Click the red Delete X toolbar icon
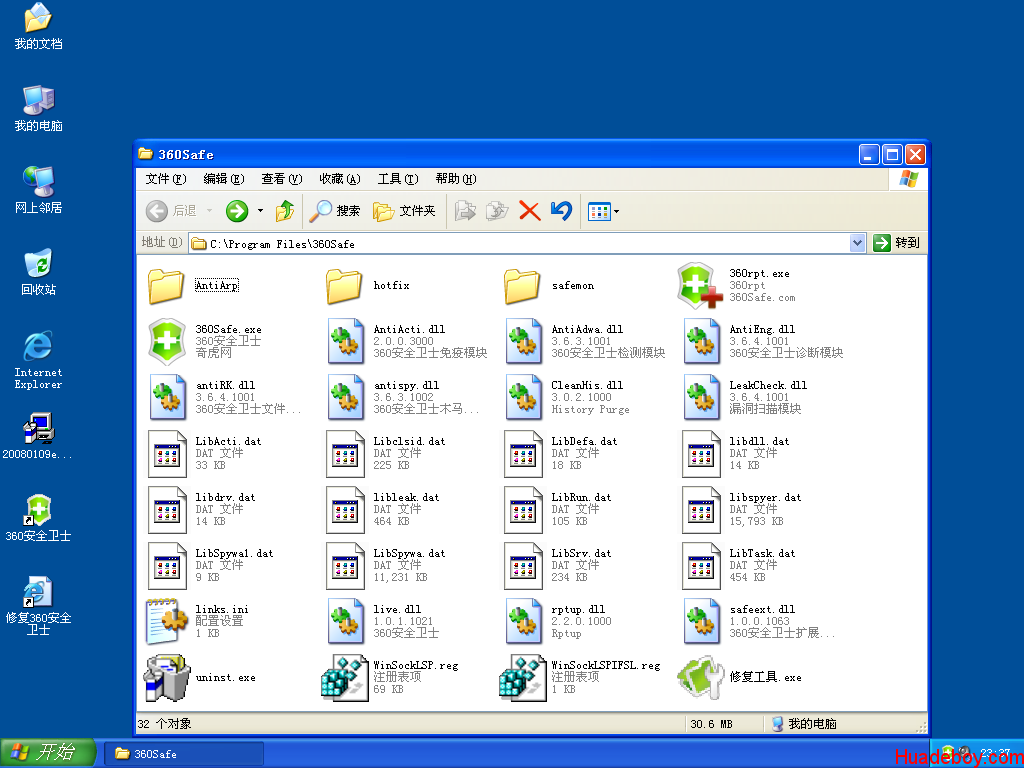 (530, 211)
